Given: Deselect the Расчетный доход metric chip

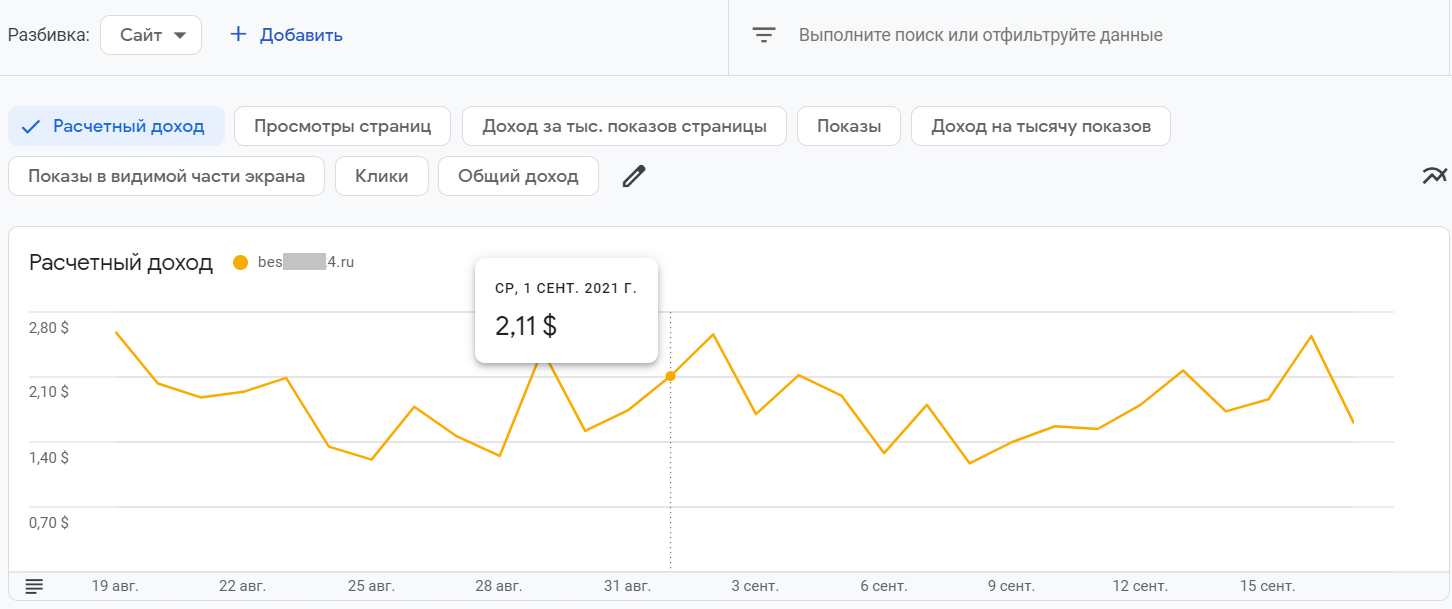Looking at the screenshot, I should pyautogui.click(x=116, y=127).
